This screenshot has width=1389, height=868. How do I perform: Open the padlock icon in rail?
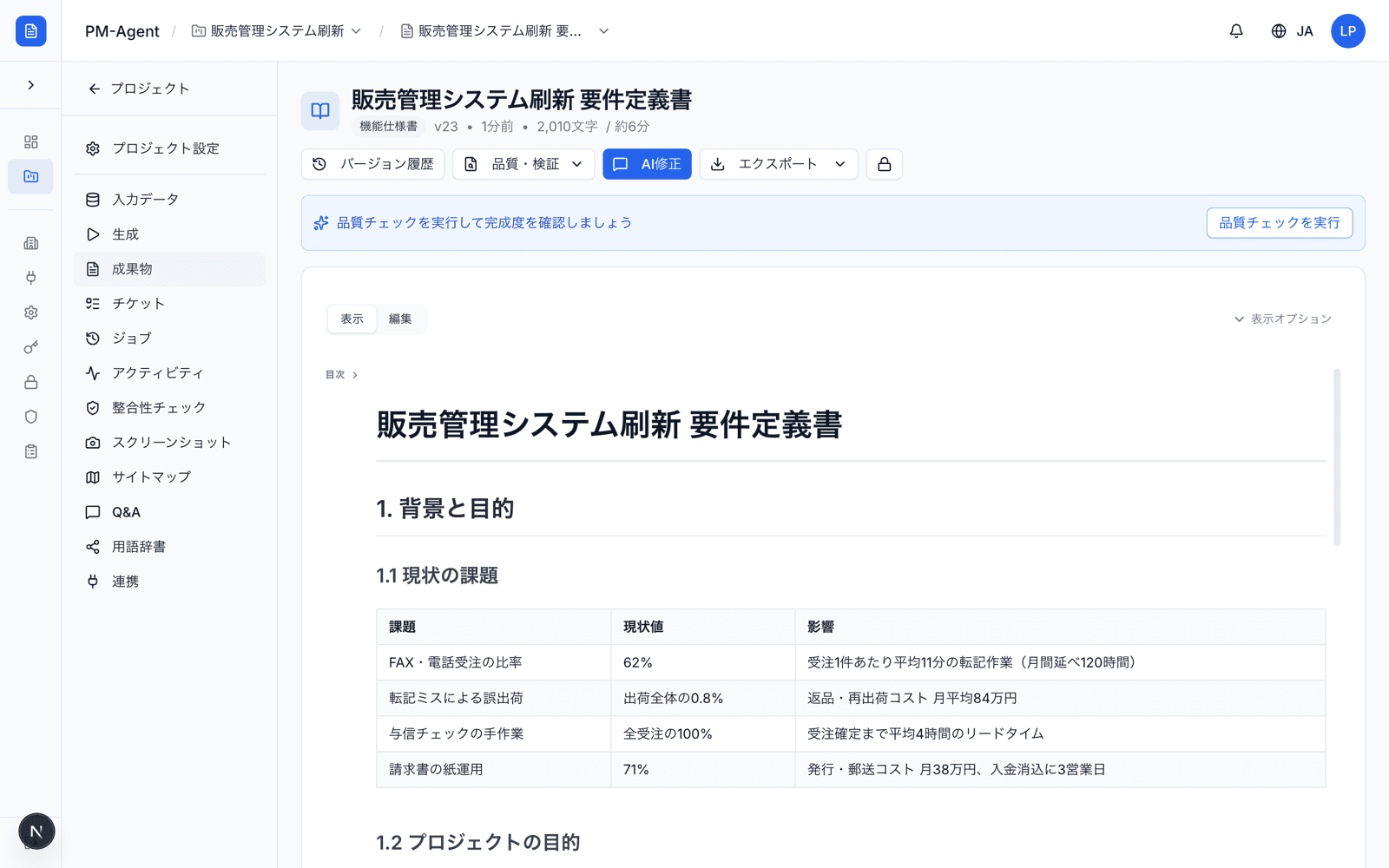[x=31, y=382]
